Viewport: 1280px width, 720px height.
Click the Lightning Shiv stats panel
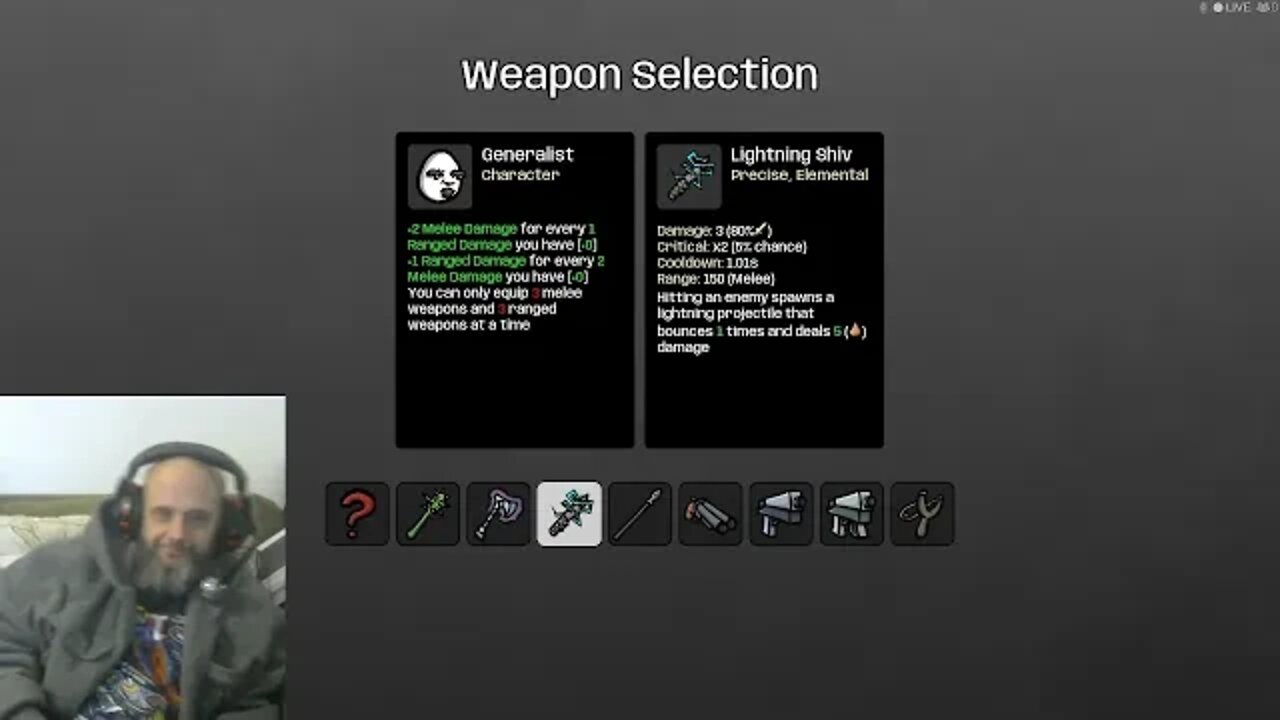click(x=764, y=290)
